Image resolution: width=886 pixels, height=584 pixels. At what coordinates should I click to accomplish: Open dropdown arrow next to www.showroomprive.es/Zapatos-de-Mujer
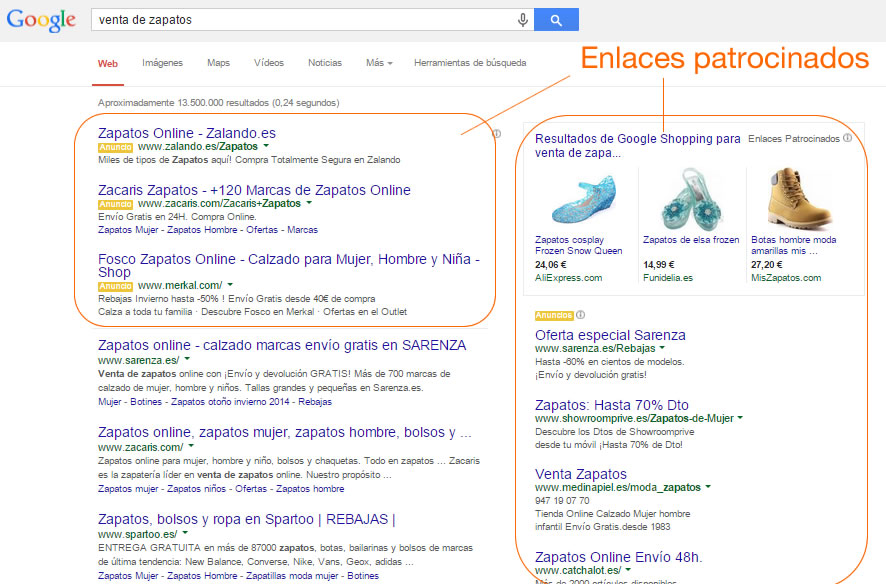click(740, 419)
